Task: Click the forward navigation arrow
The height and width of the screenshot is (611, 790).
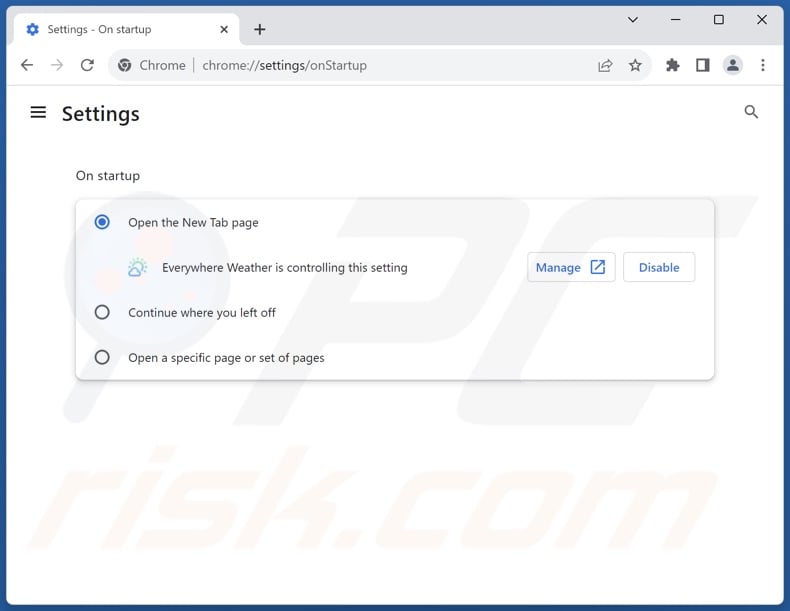Action: [57, 65]
